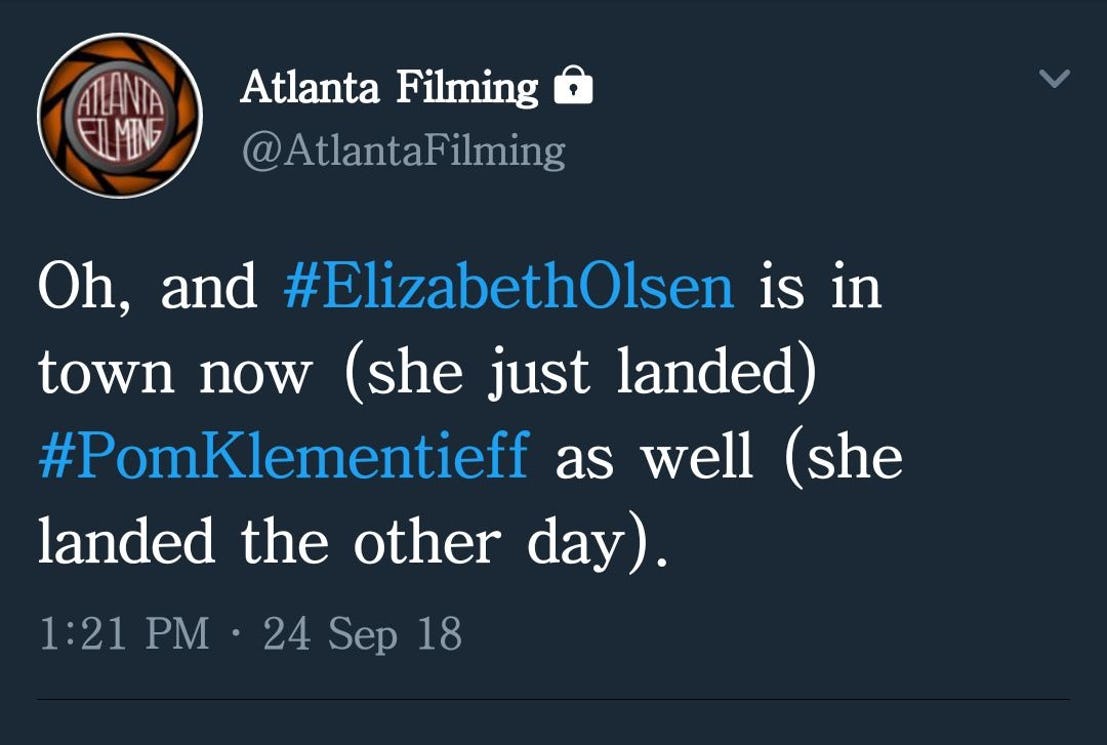Click the red Atlanta Filming badge in the logo
This screenshot has width=1107, height=745.
coord(120,116)
